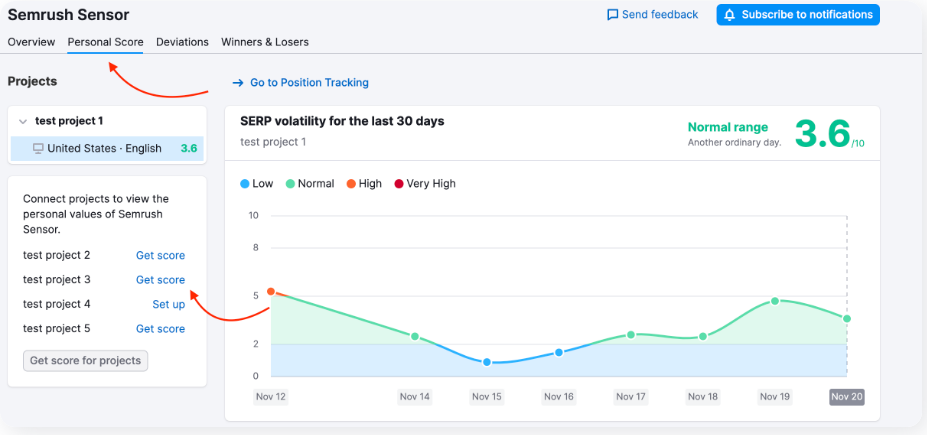927x435 pixels.
Task: Click the 3.6 score beside United States
Action: [x=189, y=148]
